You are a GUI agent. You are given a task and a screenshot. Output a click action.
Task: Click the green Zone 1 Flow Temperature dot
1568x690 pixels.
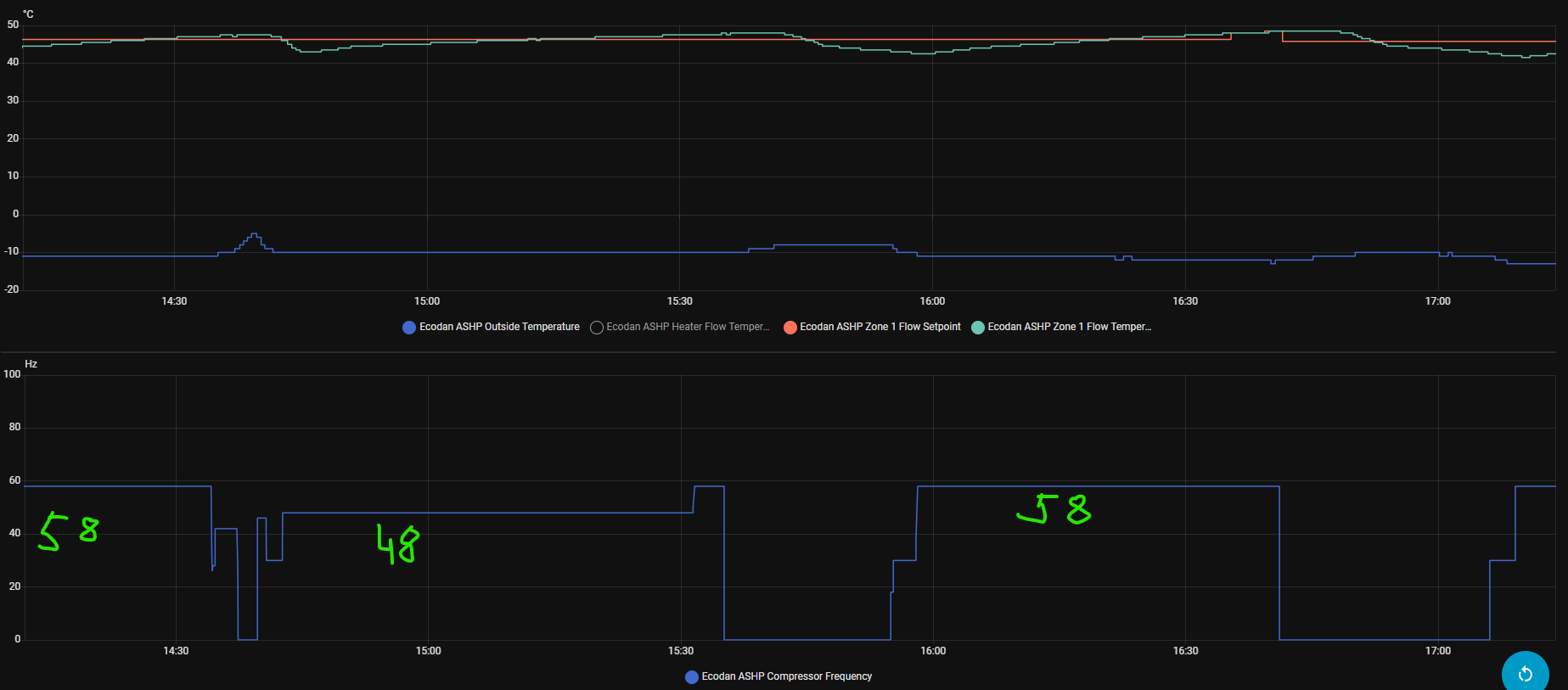[x=978, y=328]
